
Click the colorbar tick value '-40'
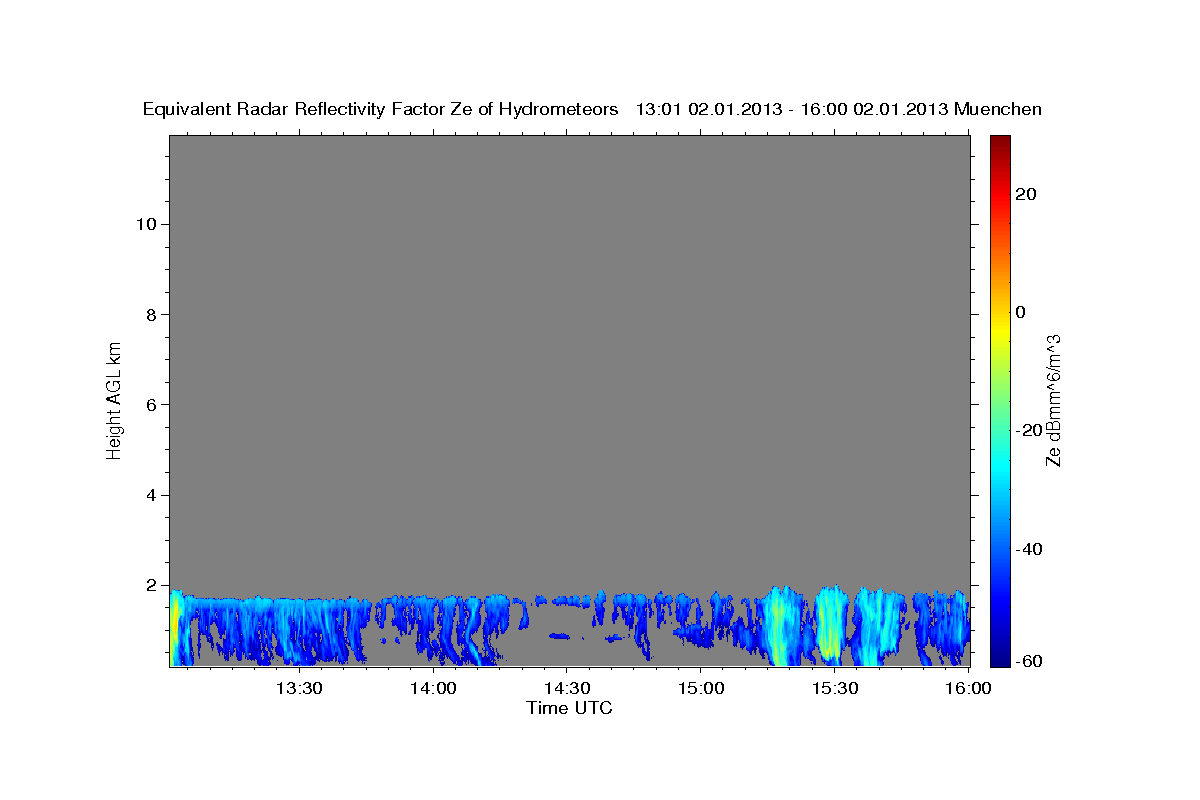tap(1028, 549)
